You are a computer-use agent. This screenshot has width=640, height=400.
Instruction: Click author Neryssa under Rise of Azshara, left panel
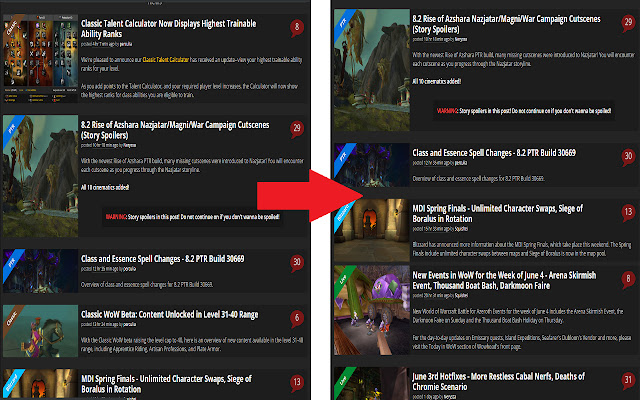130,145
